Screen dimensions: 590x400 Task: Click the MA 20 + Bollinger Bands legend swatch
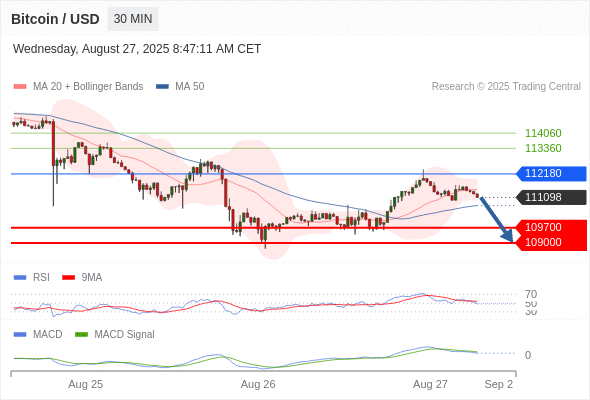click(x=20, y=87)
